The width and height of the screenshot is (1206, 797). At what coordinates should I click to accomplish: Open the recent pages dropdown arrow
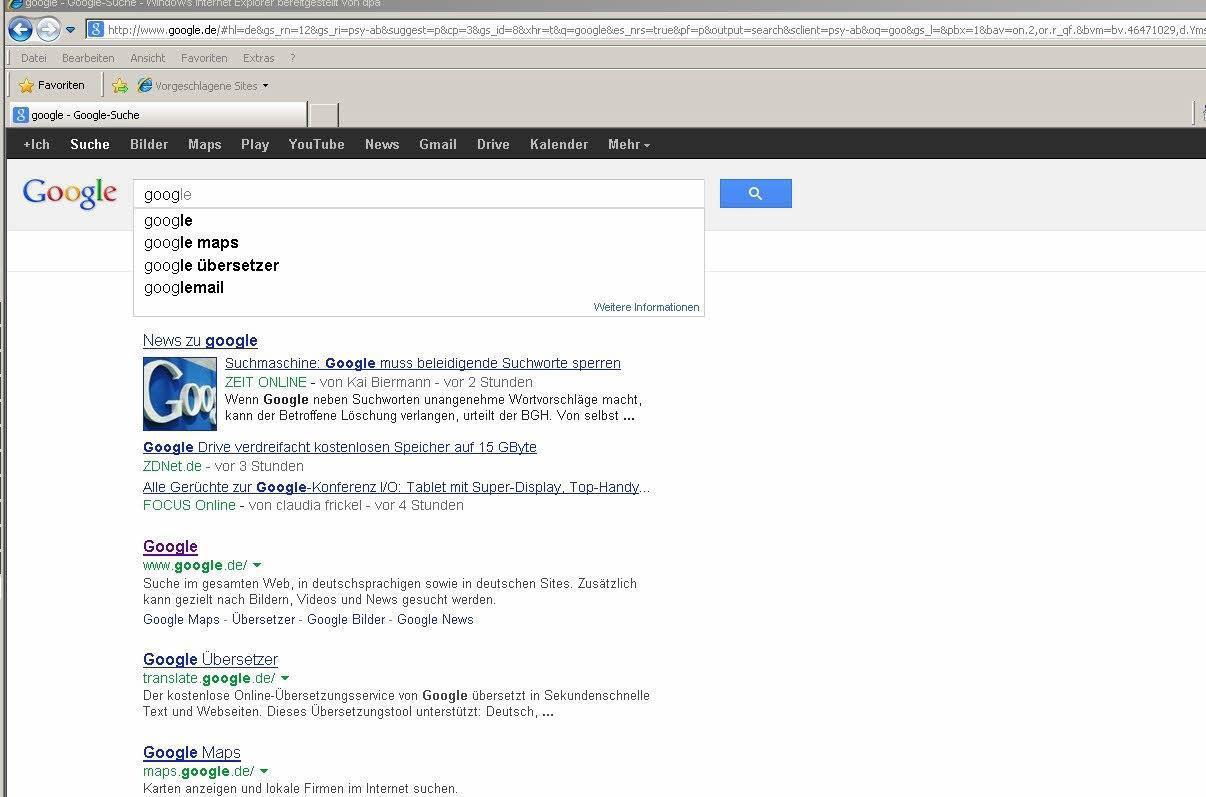70,30
